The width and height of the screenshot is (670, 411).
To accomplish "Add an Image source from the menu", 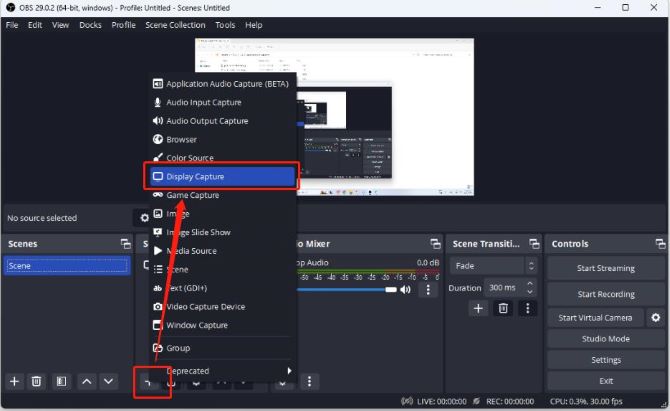I will point(221,214).
